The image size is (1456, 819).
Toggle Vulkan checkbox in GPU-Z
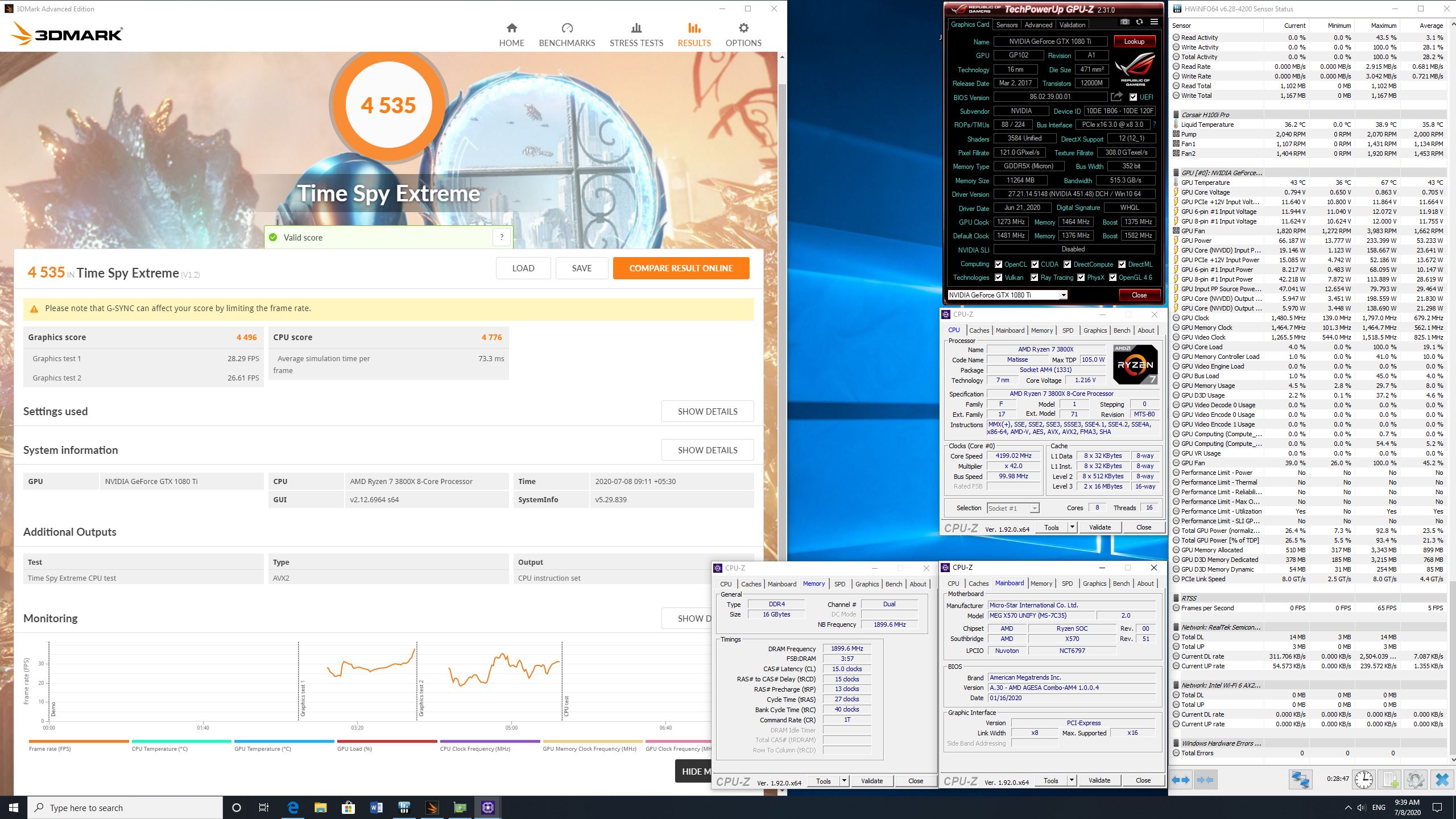(x=998, y=278)
